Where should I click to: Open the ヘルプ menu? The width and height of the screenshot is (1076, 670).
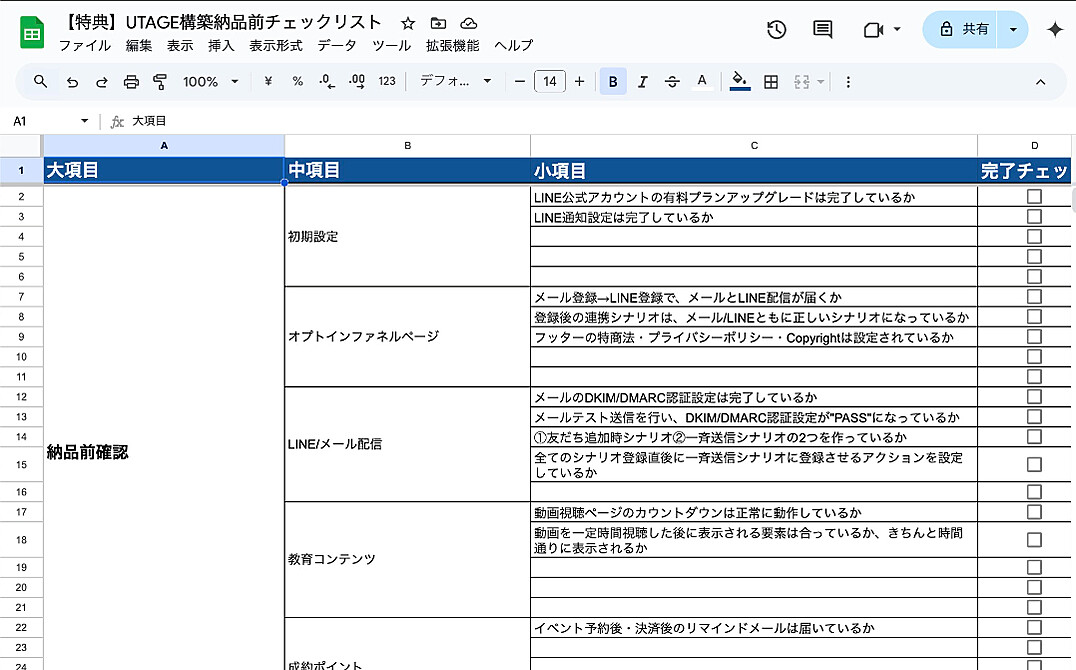click(514, 46)
